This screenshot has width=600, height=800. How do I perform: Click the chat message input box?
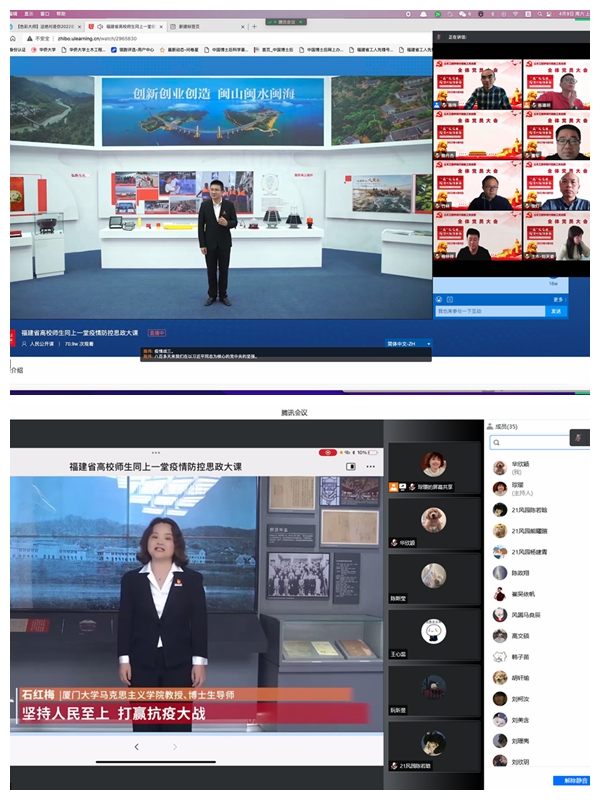[x=490, y=310]
